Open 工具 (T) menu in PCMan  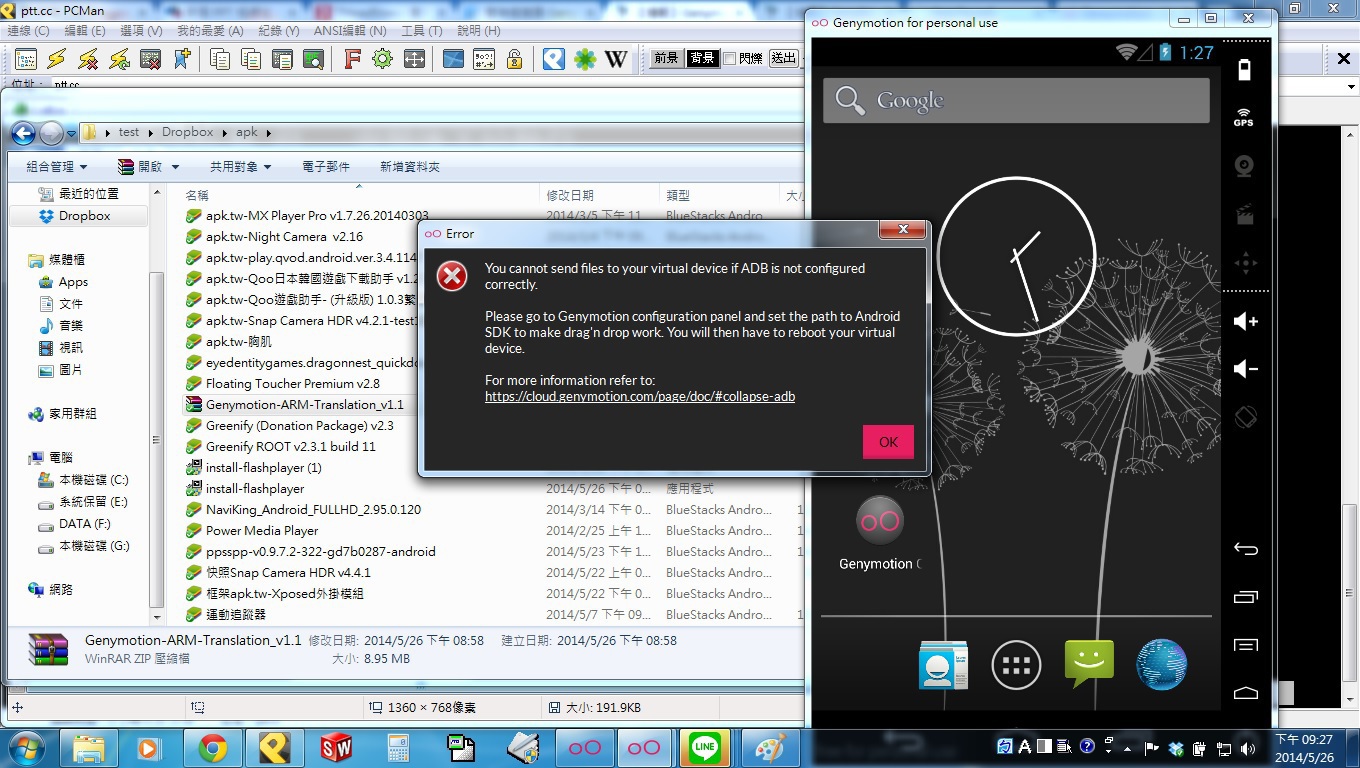tap(421, 31)
